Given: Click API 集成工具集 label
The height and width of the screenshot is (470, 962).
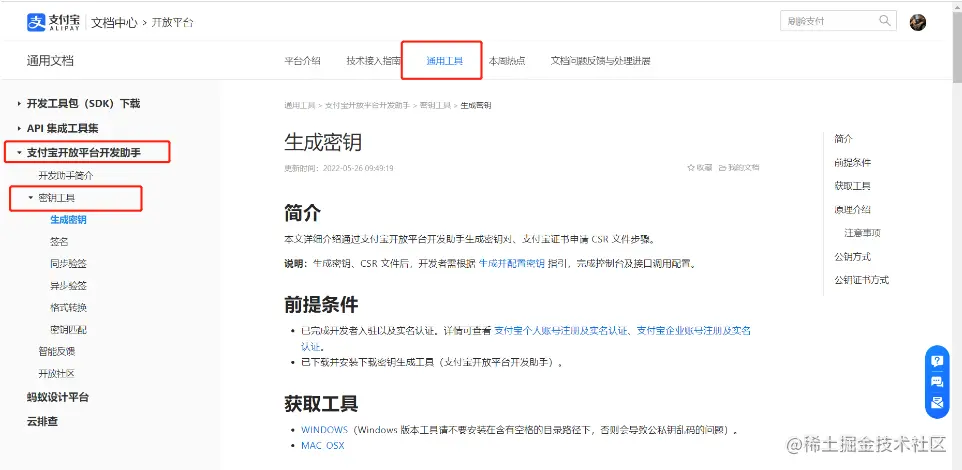Looking at the screenshot, I should click(x=63, y=128).
